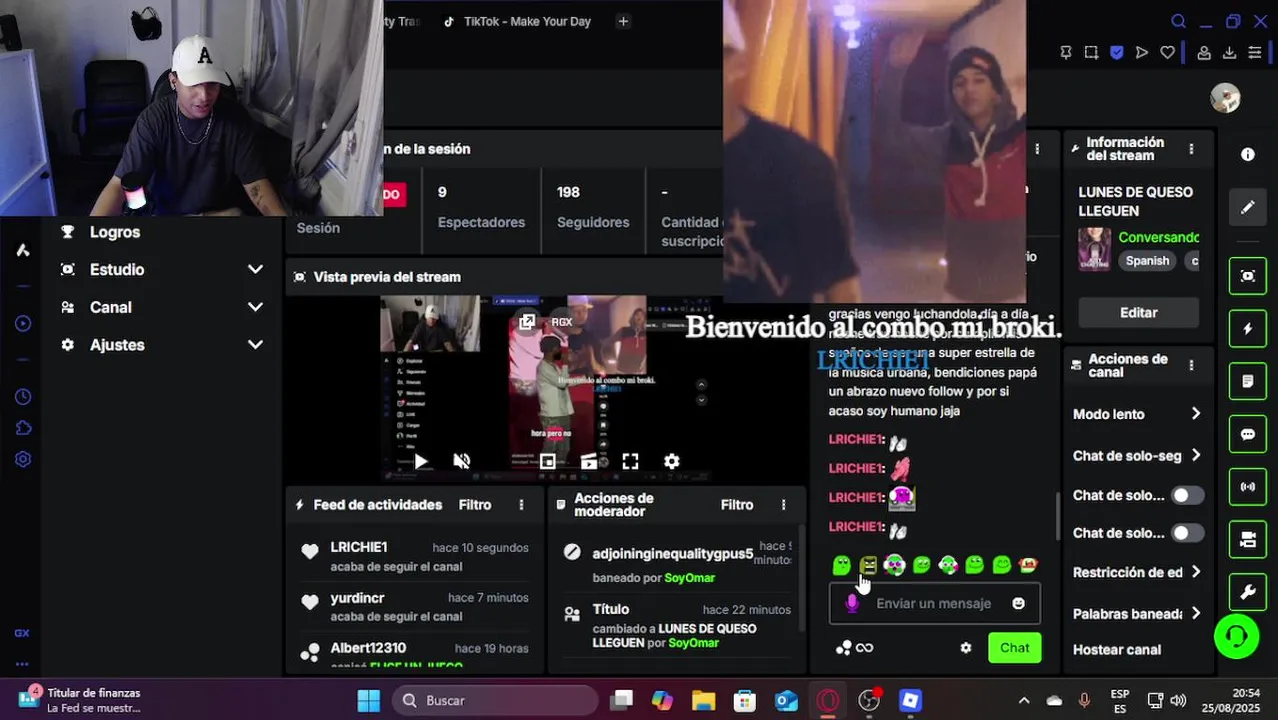
Task: Toggle the second Chat de solo switch
Action: [1187, 533]
